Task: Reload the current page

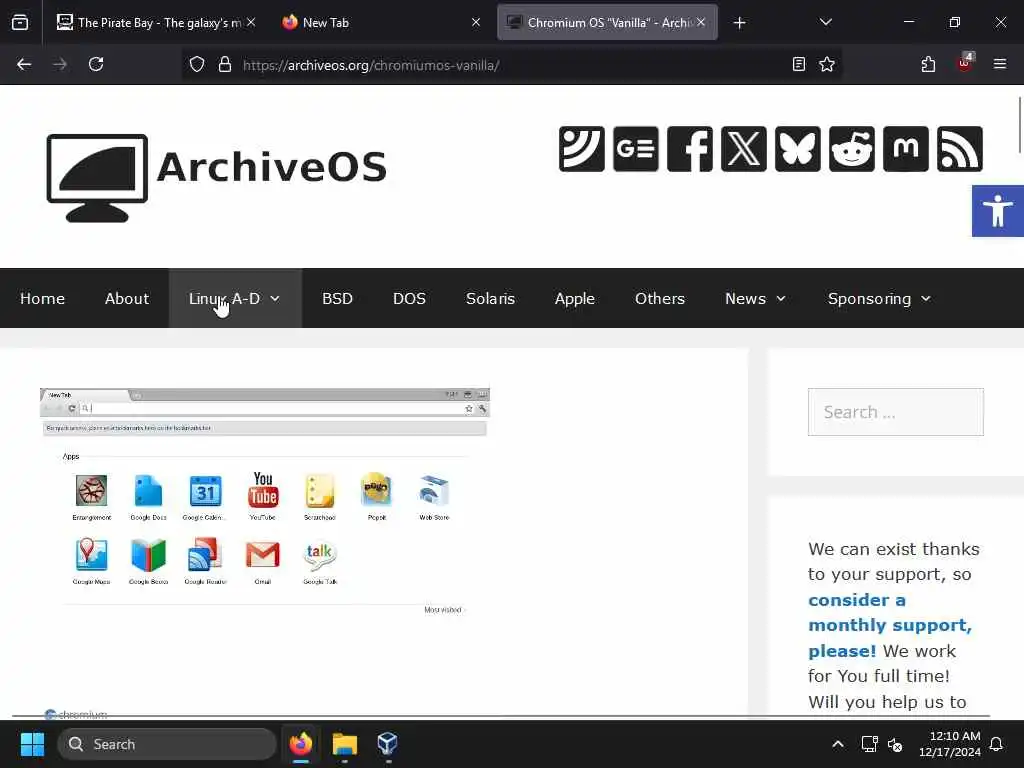Action: click(96, 65)
